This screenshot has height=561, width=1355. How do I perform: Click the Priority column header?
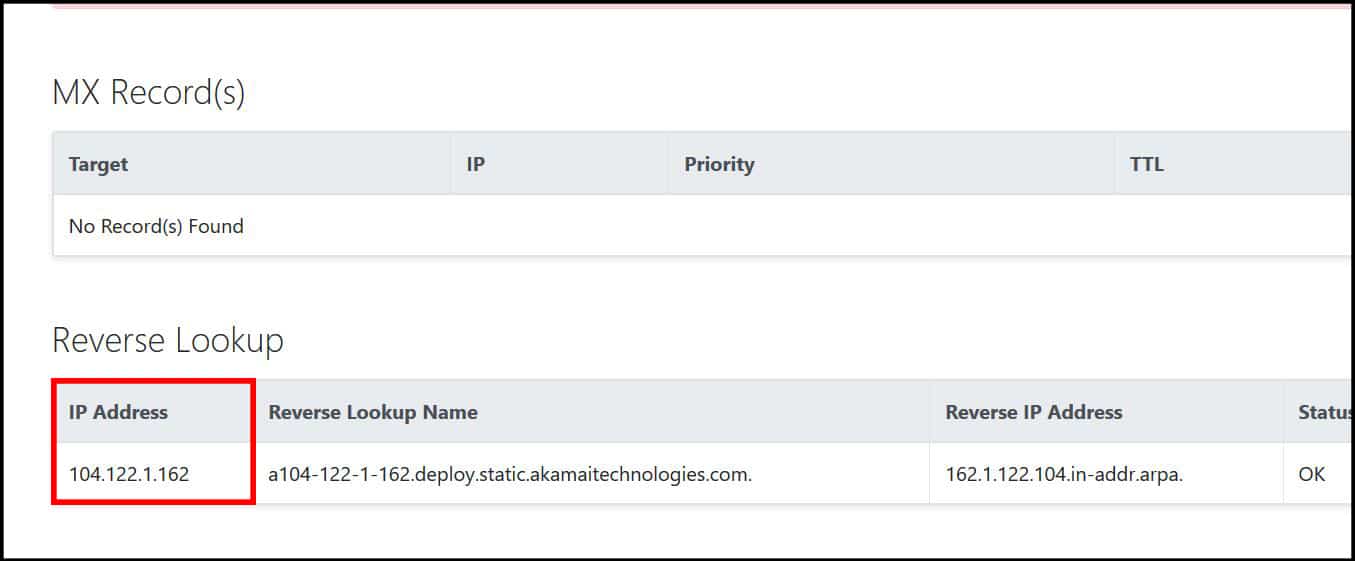tap(719, 164)
